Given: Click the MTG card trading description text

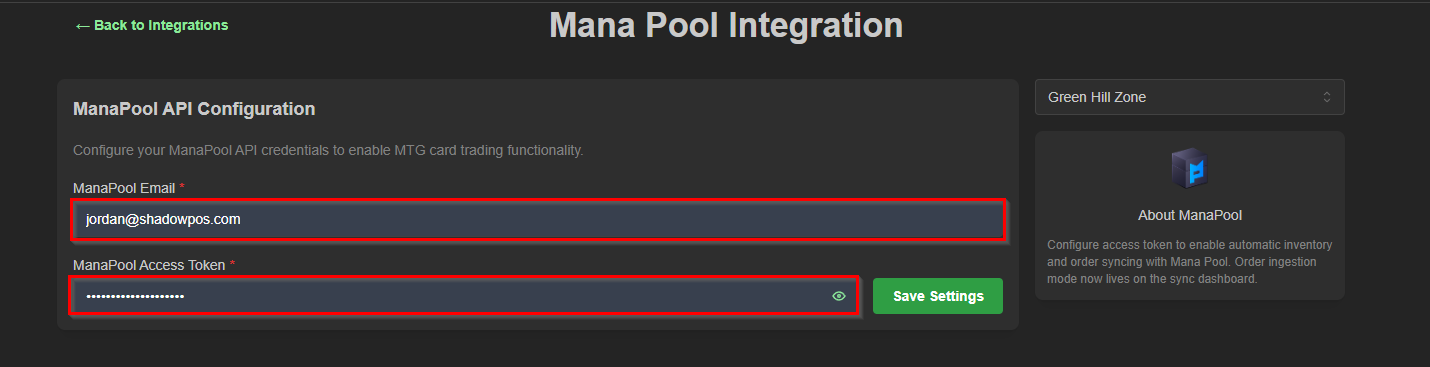Looking at the screenshot, I should (x=328, y=150).
